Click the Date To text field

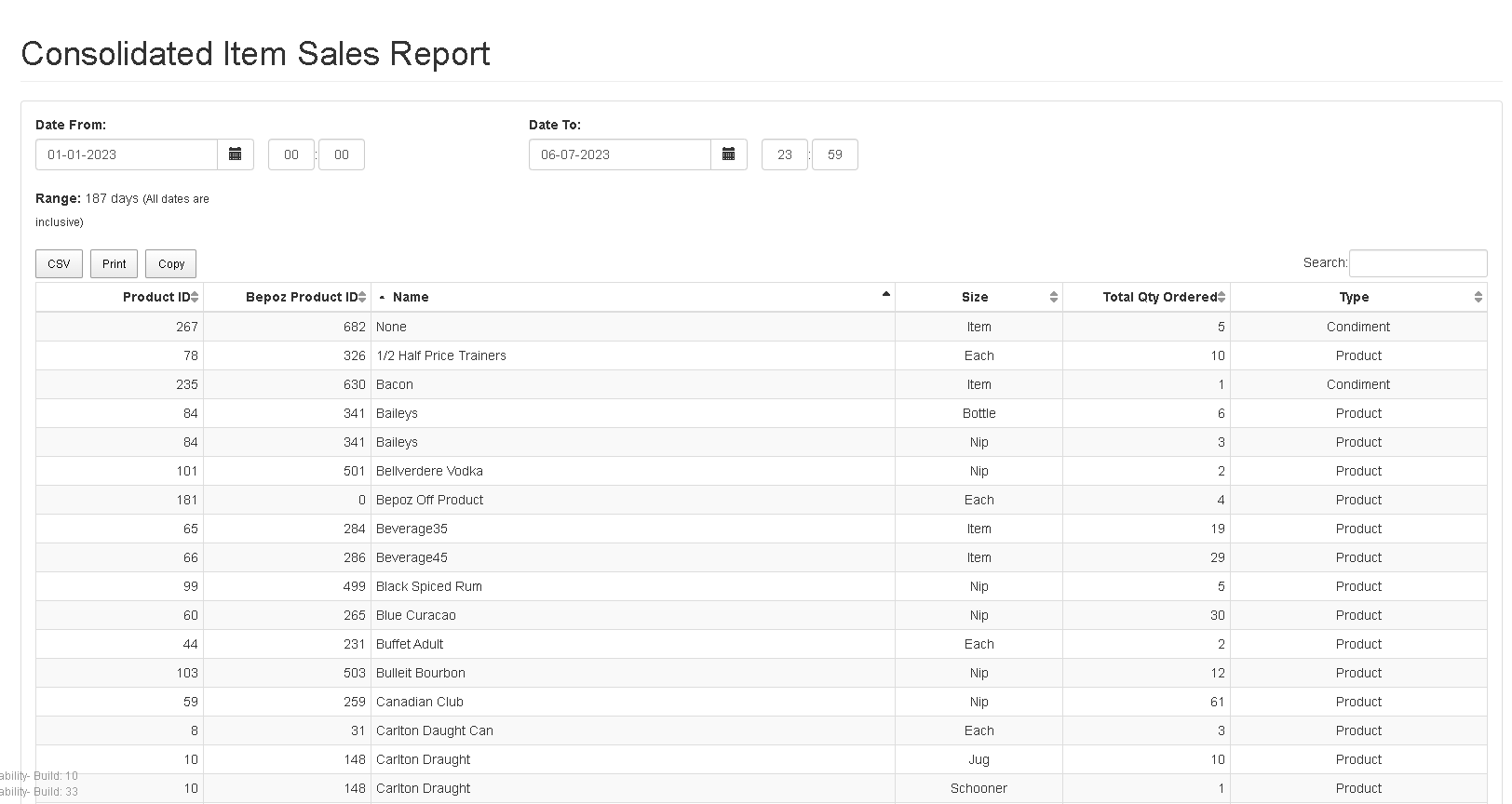[x=620, y=154]
